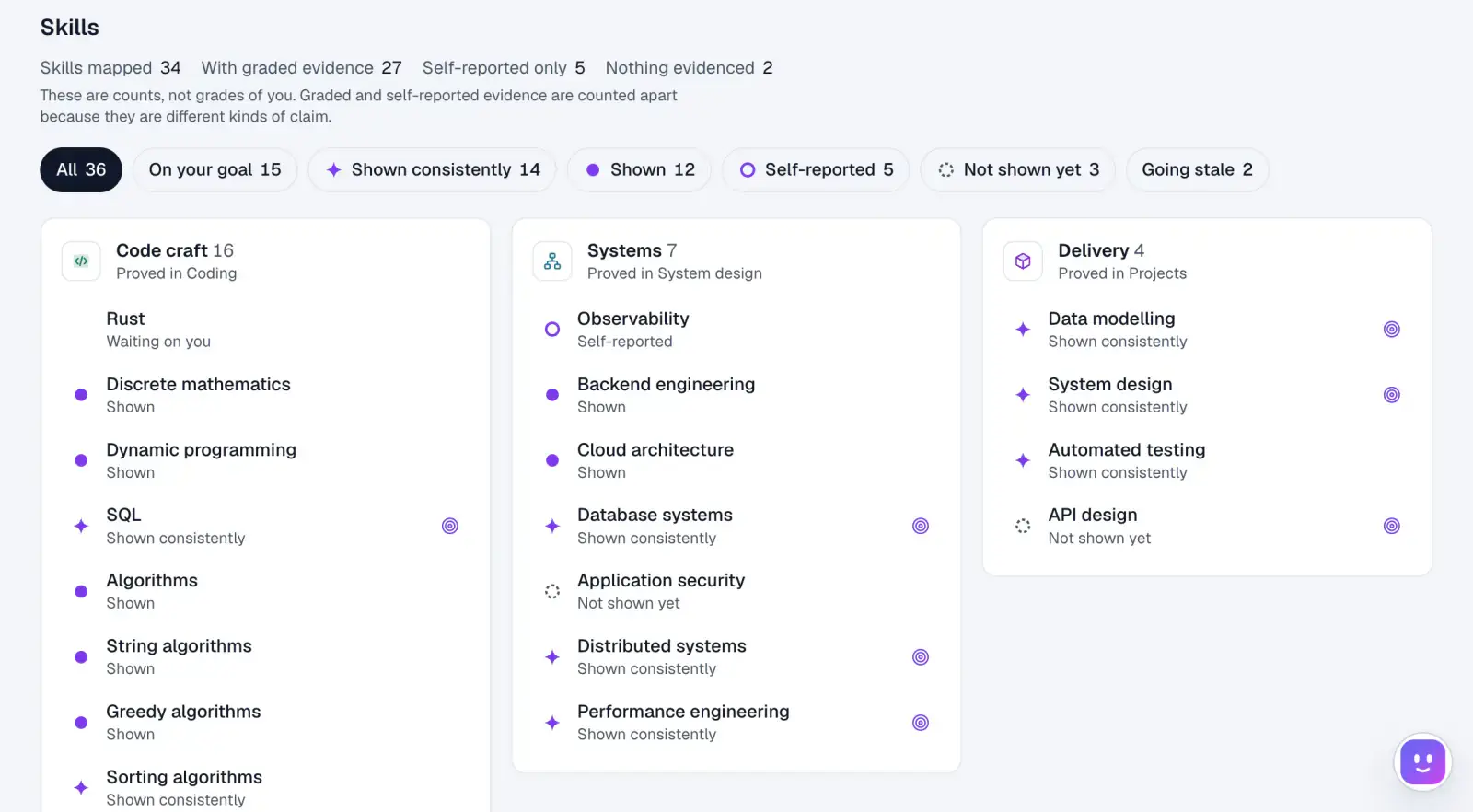Screen dimensions: 1473x812
Task: Click the sparkle icon next to Sorting algorithms
Action: pos(81,787)
